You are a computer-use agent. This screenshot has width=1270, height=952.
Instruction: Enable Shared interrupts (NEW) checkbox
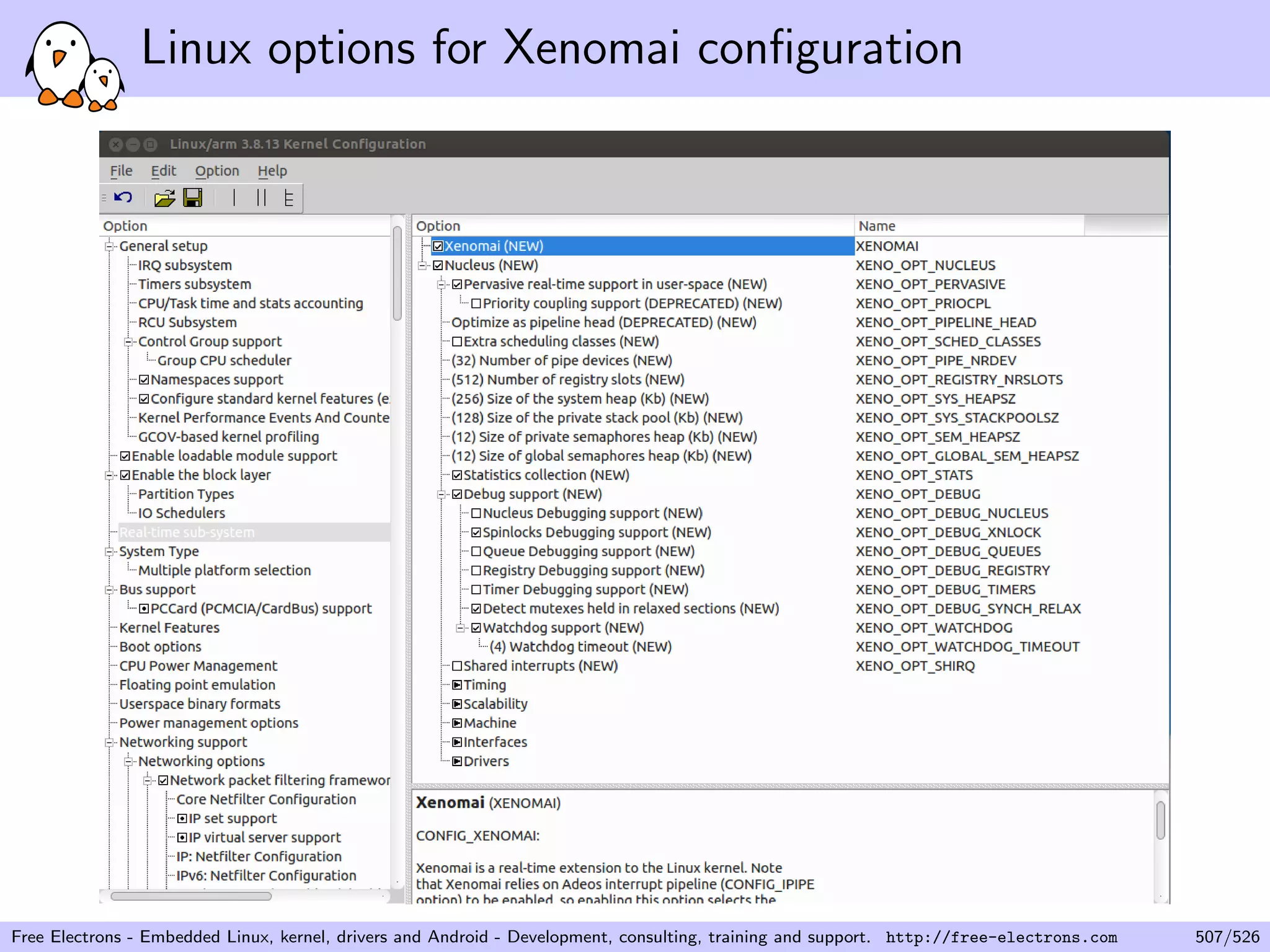click(457, 666)
